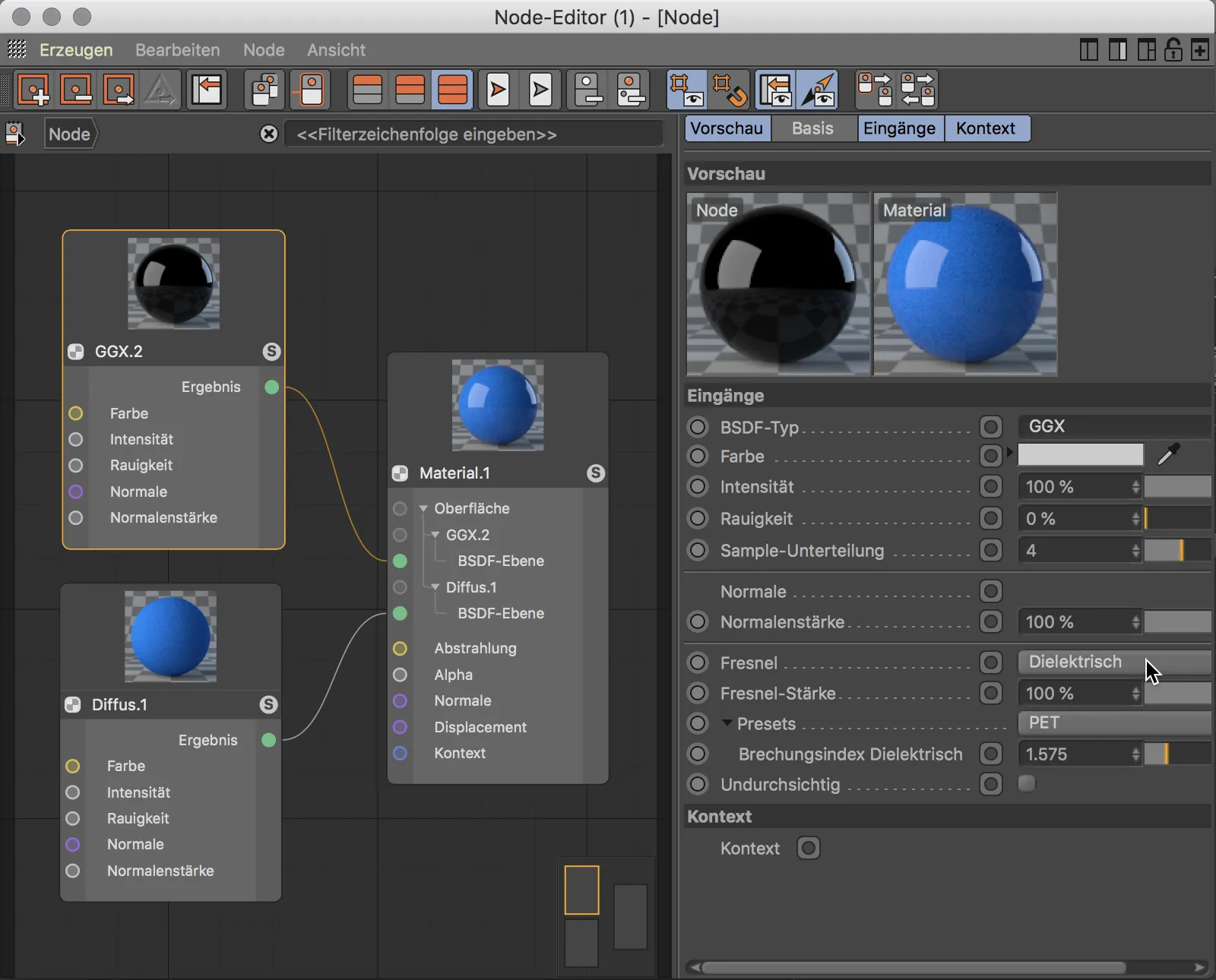Collapse the GGX.2 group in Material.1
The width and height of the screenshot is (1216, 980).
click(x=435, y=535)
